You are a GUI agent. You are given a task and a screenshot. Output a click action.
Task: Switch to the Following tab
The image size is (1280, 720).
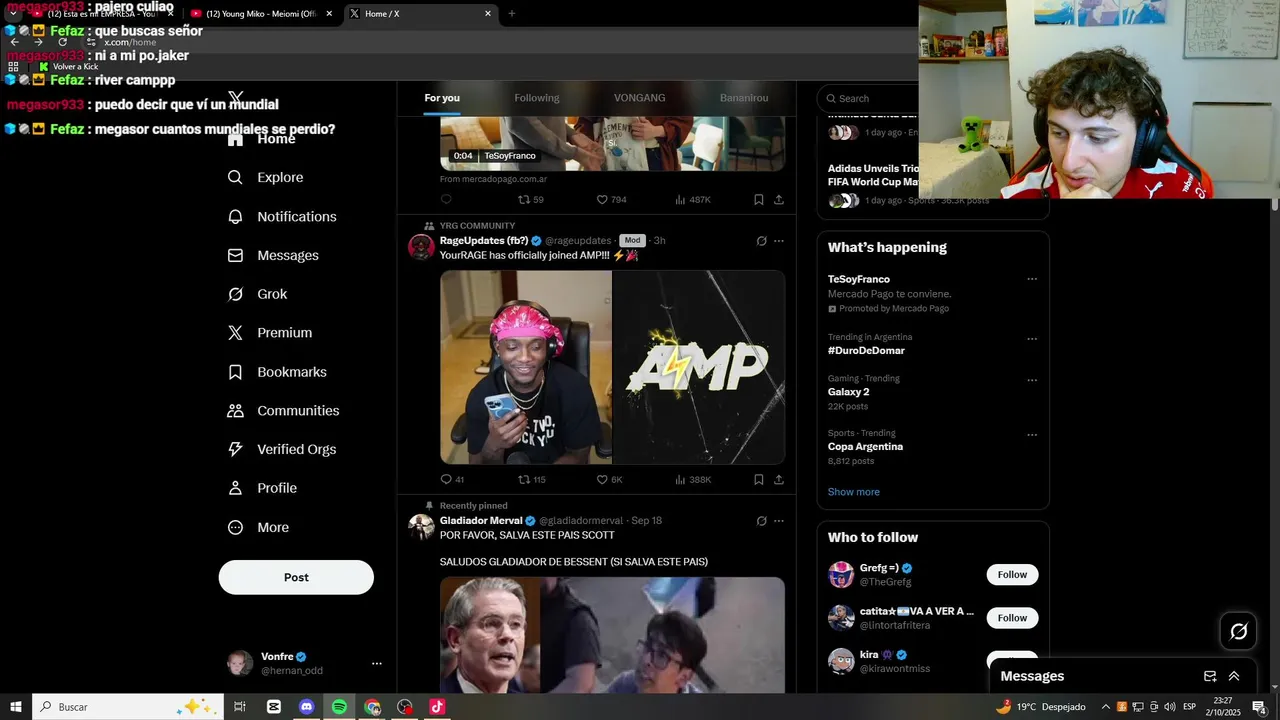(537, 98)
